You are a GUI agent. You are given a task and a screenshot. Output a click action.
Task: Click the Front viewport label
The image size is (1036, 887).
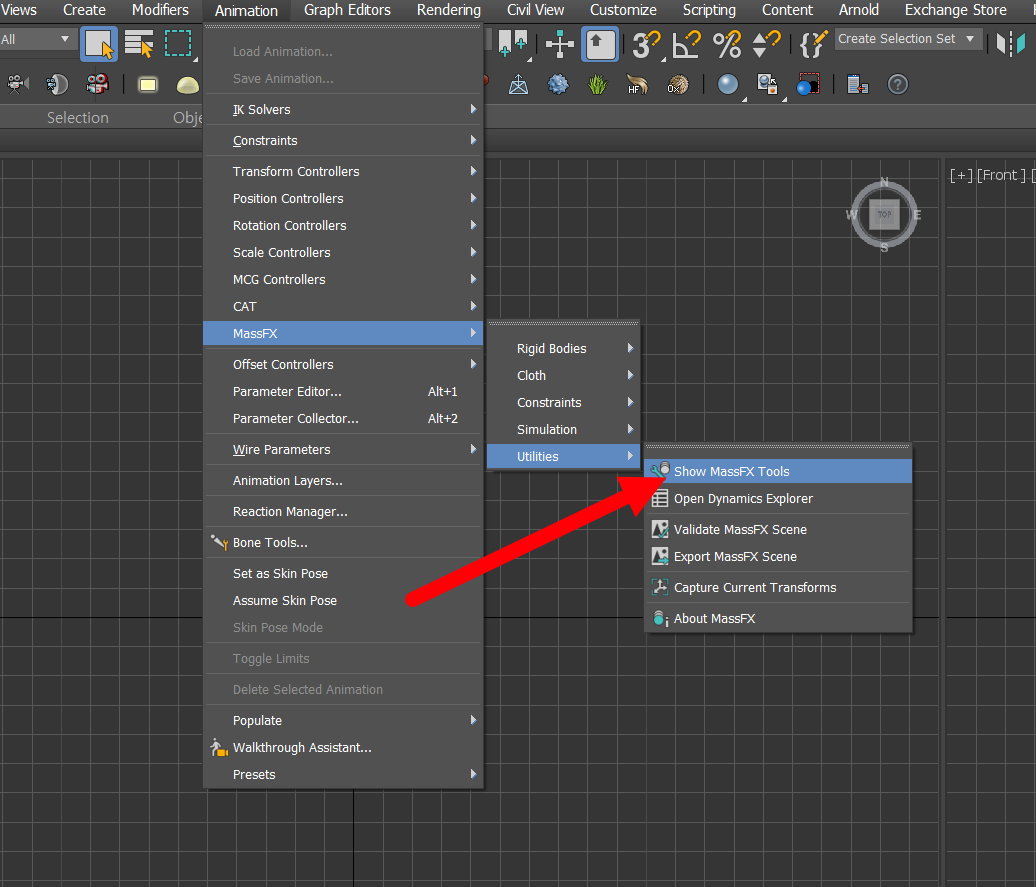[x=1002, y=175]
